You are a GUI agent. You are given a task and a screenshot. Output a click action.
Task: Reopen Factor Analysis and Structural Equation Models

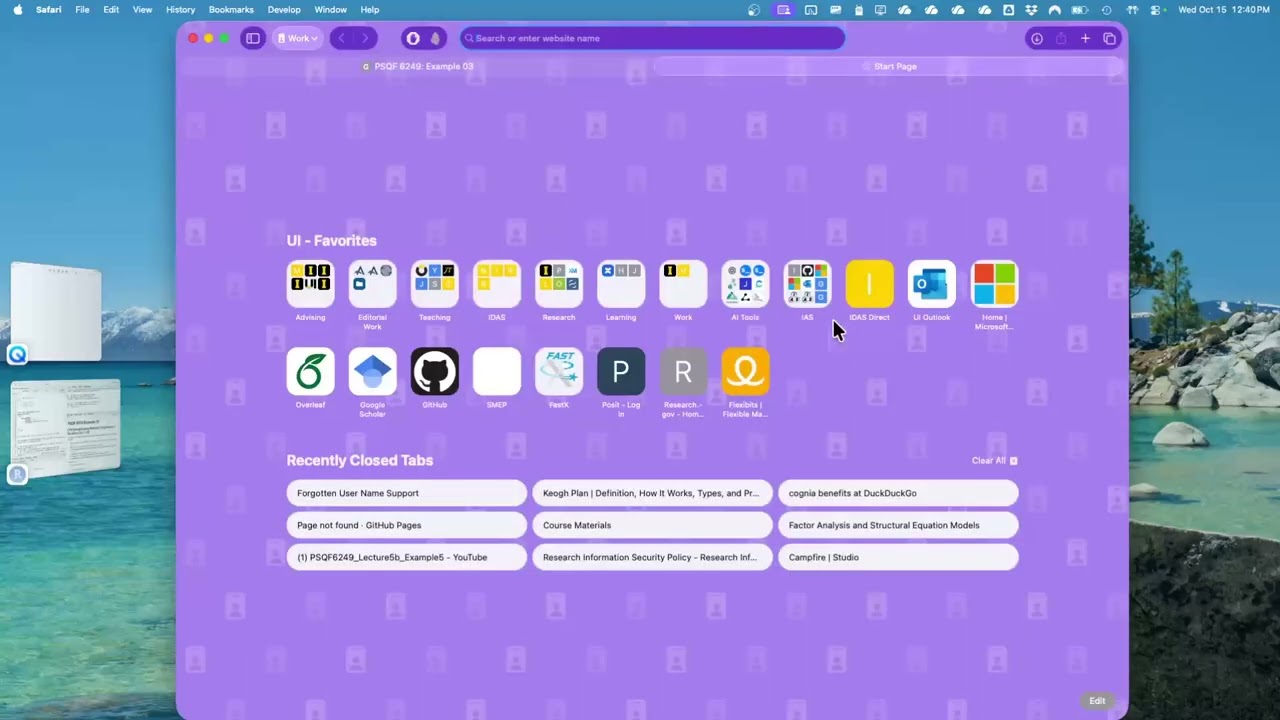coord(898,525)
